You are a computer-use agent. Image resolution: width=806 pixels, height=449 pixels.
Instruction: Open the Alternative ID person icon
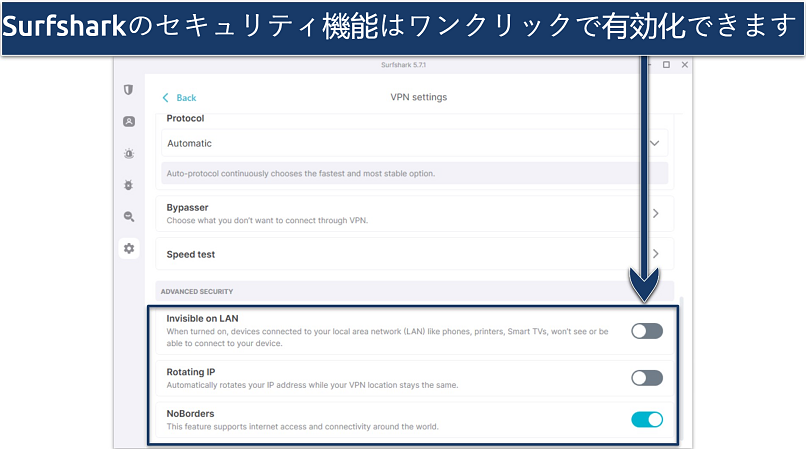tap(128, 121)
